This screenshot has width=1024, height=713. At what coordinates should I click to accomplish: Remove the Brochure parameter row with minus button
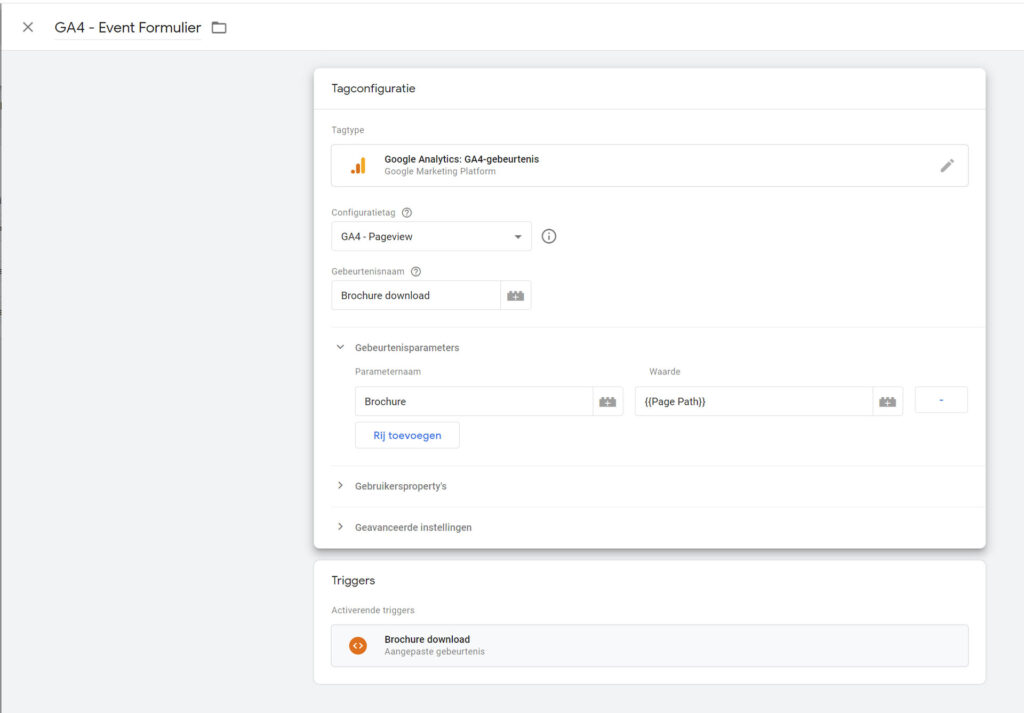coord(941,400)
